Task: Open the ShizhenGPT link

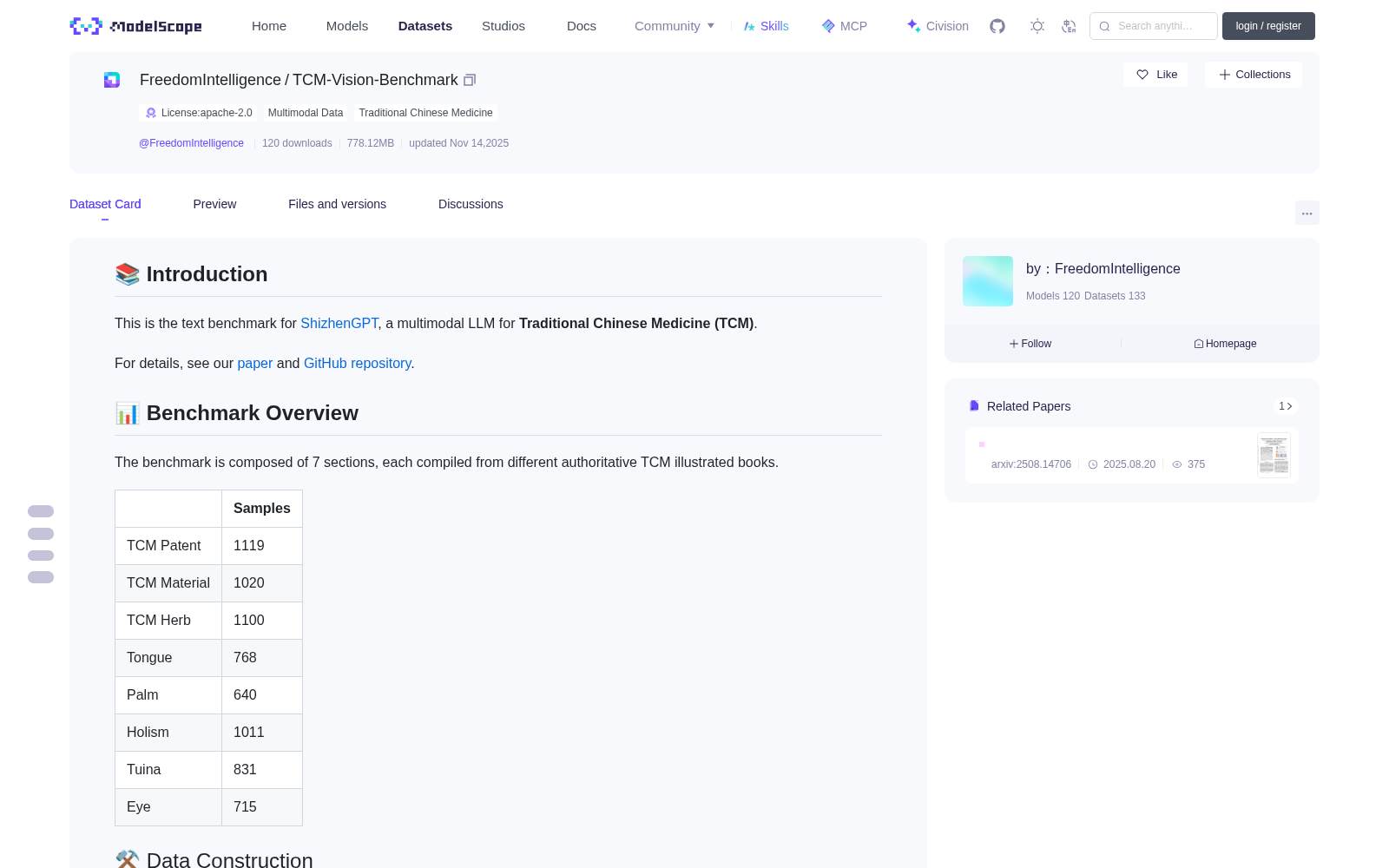Action: (x=339, y=323)
